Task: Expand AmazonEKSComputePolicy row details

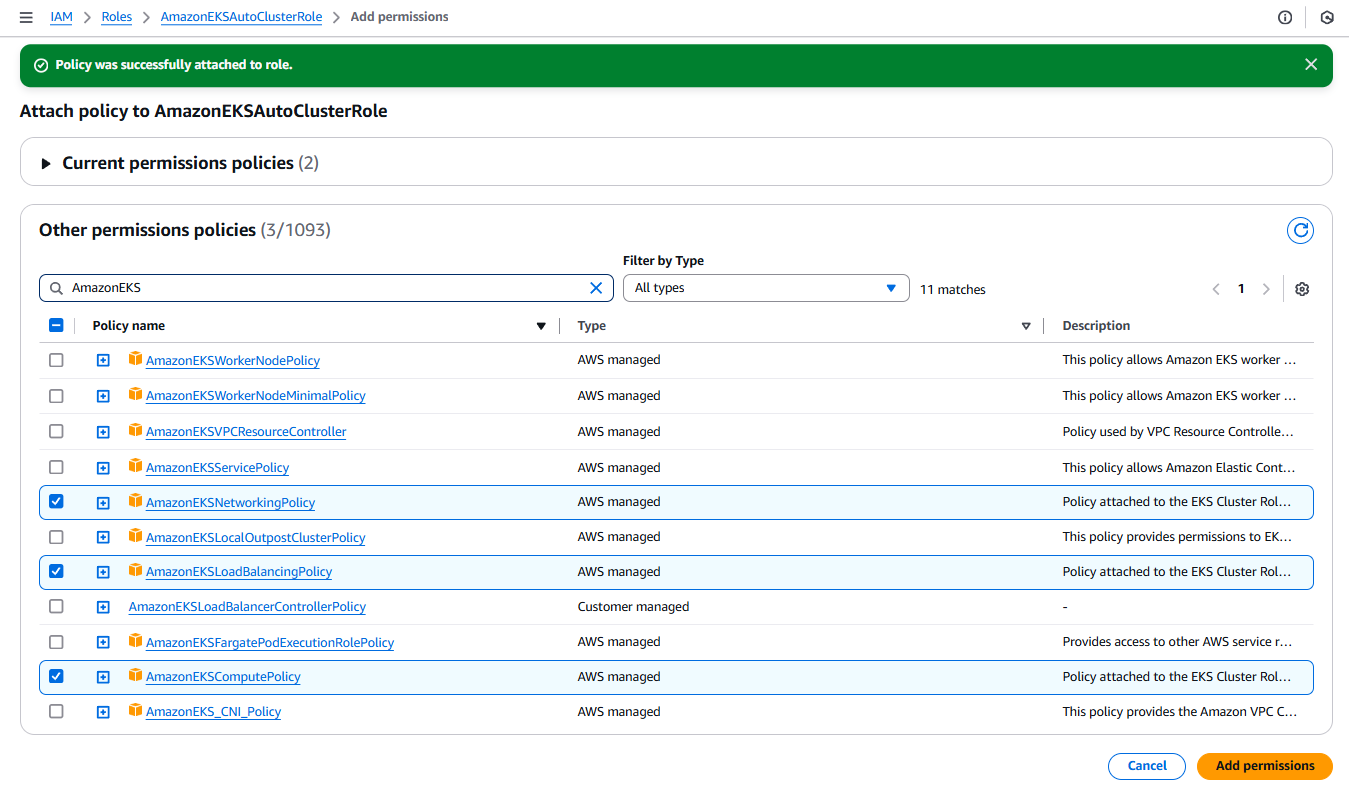Action: click(103, 678)
